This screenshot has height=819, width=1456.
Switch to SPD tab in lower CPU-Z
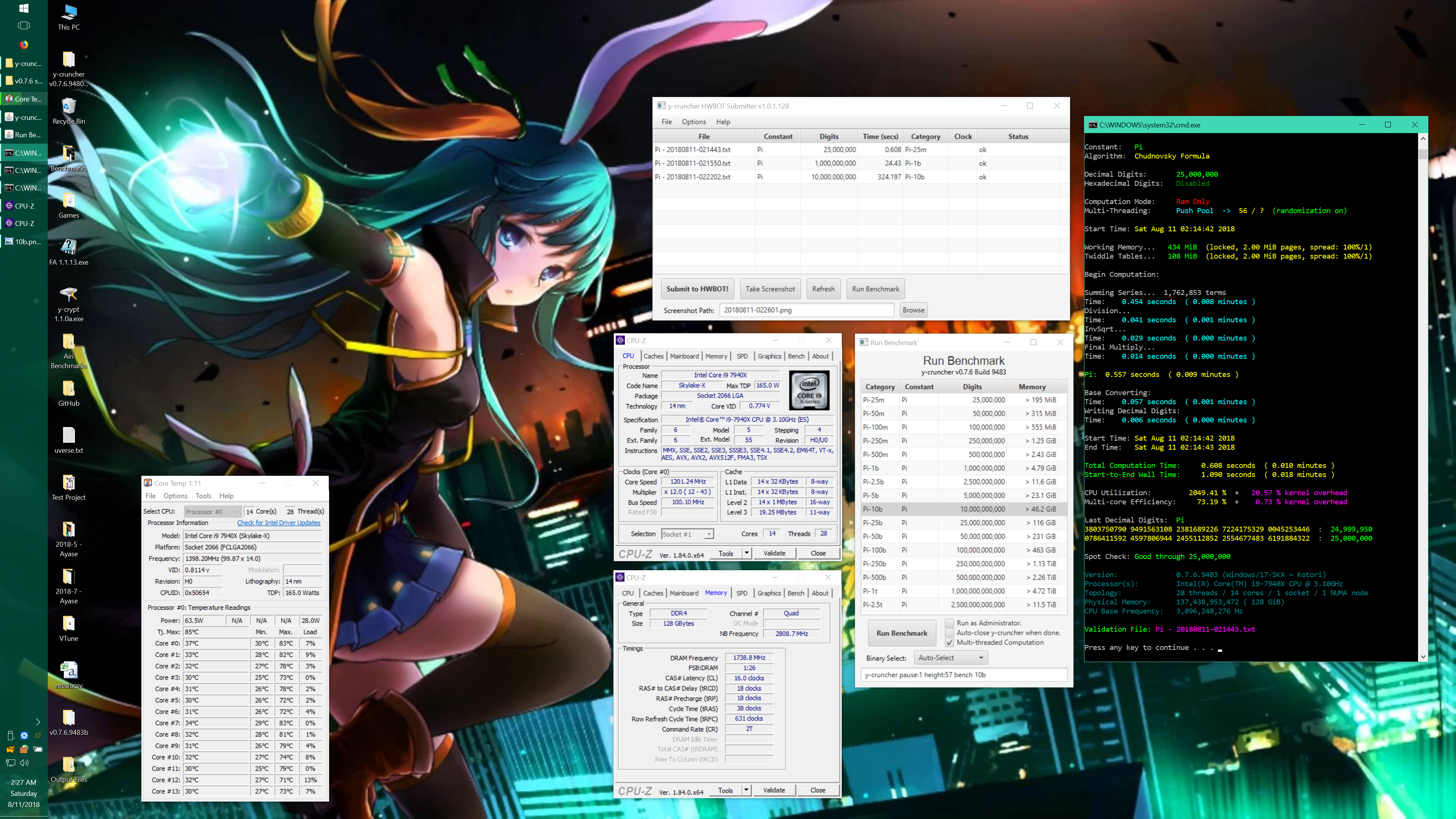click(742, 593)
